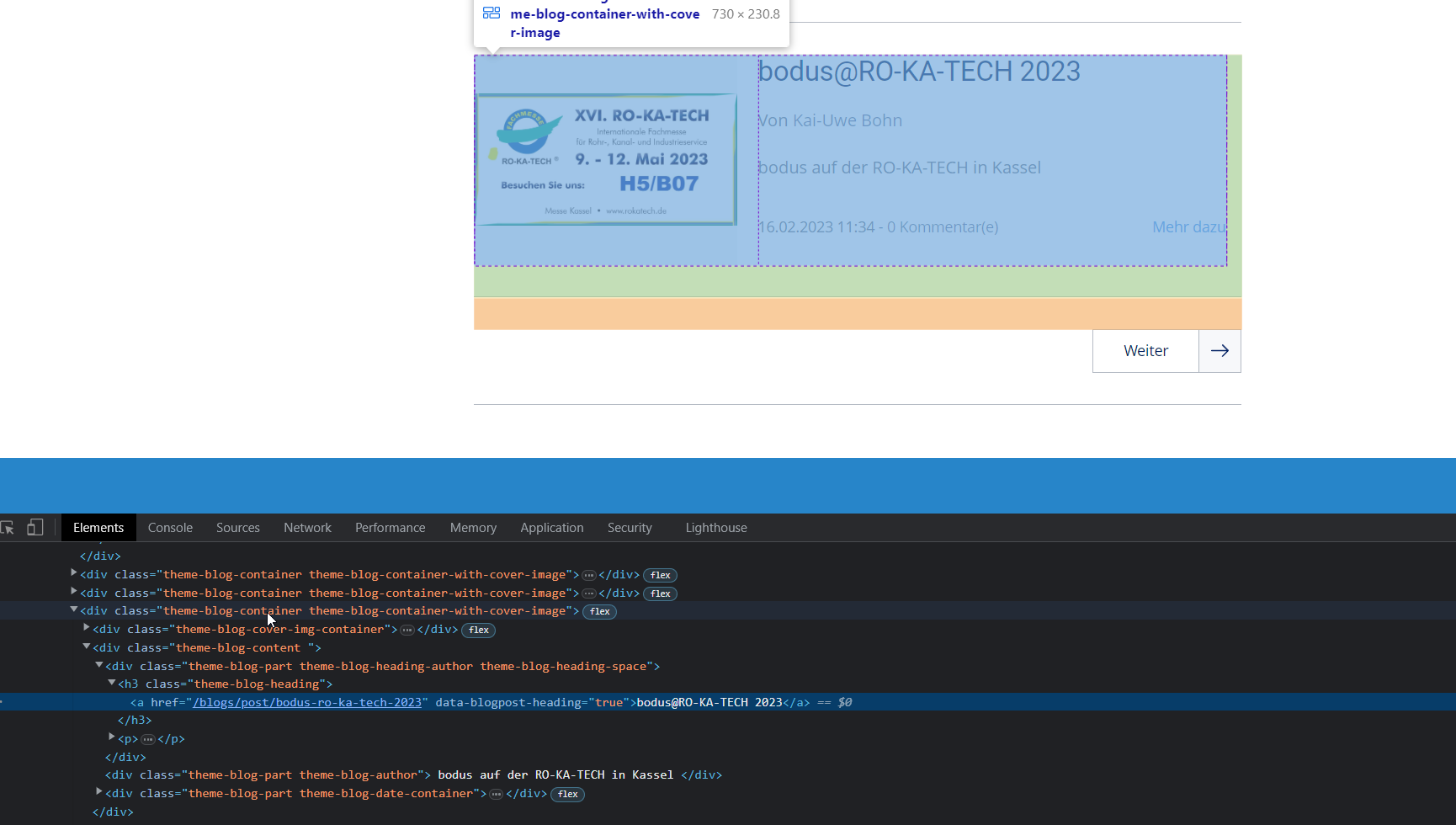
Task: Expand the theme-blog-cover-img-container div
Action: [87, 628]
